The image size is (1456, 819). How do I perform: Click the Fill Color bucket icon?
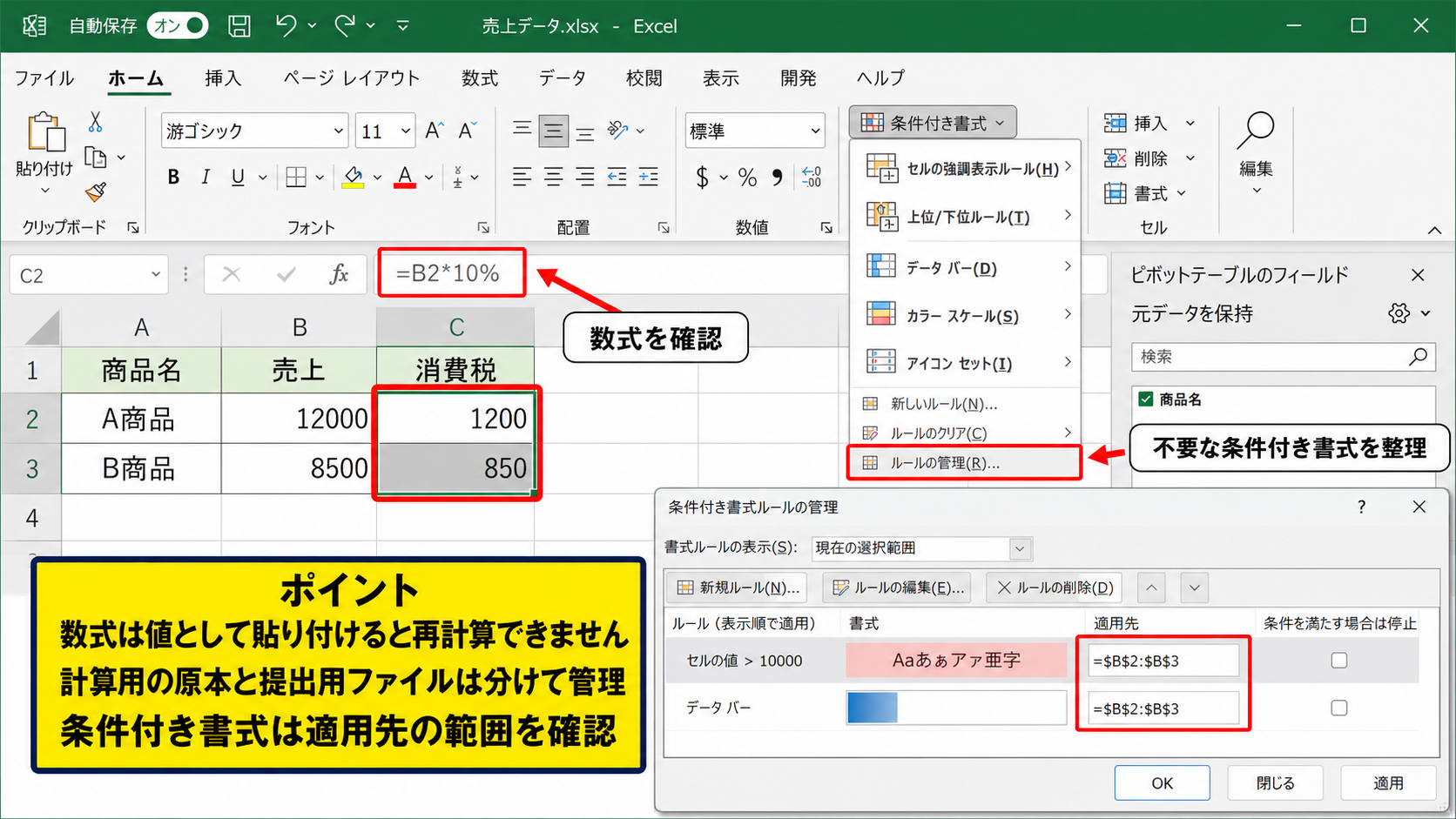click(353, 178)
